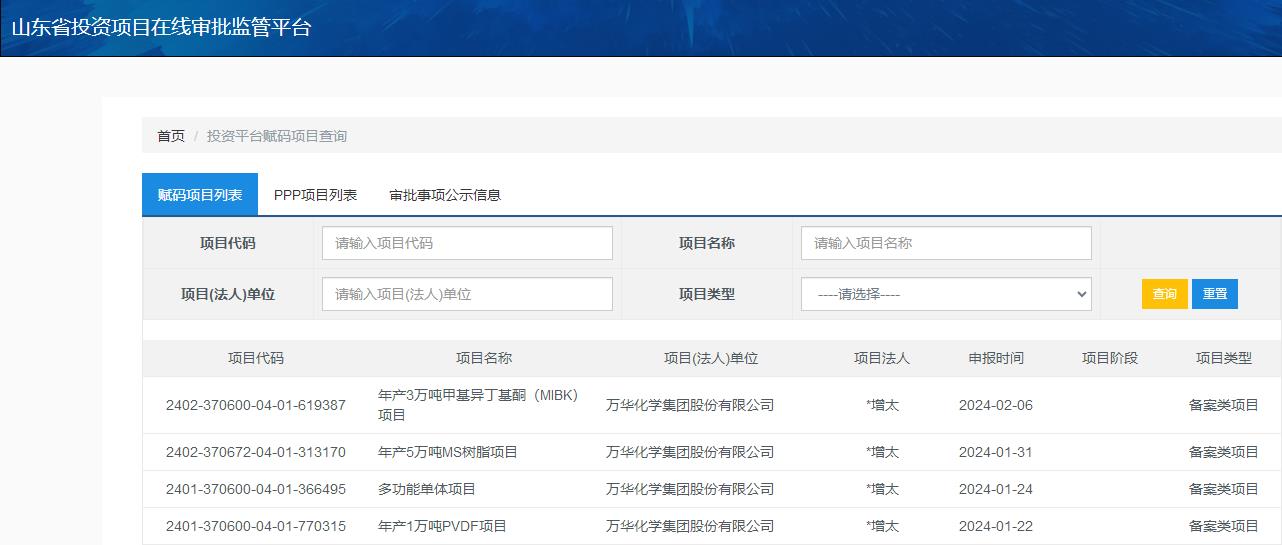The image size is (1282, 545).
Task: Click 万华化学集团股份有限公司 in the 多功能单体 row
Action: [x=690, y=489]
